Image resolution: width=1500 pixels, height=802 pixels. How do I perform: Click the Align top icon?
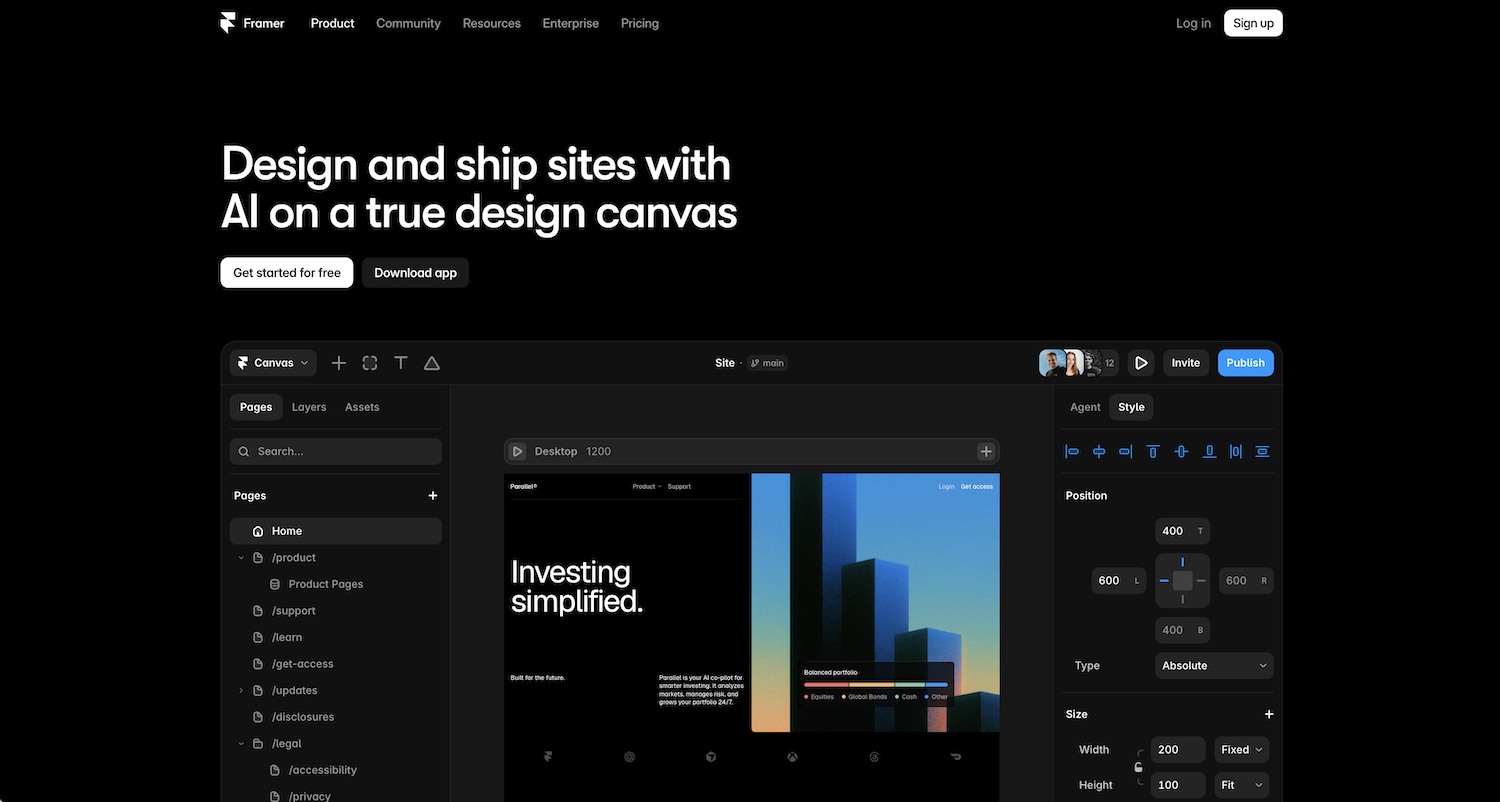1153,451
